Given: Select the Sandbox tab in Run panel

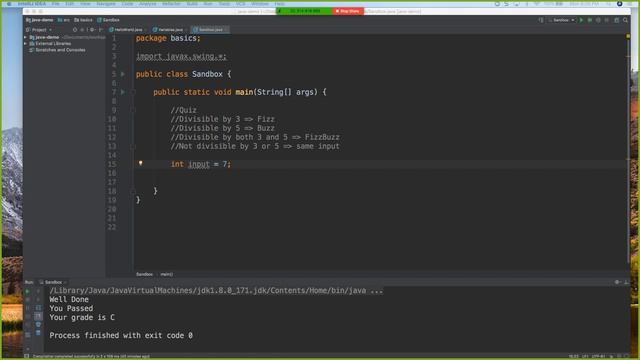Looking at the screenshot, I should [x=53, y=282].
